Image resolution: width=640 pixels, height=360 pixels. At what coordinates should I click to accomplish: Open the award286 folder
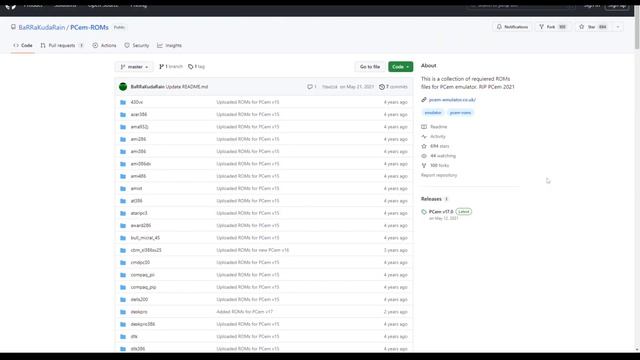(141, 225)
